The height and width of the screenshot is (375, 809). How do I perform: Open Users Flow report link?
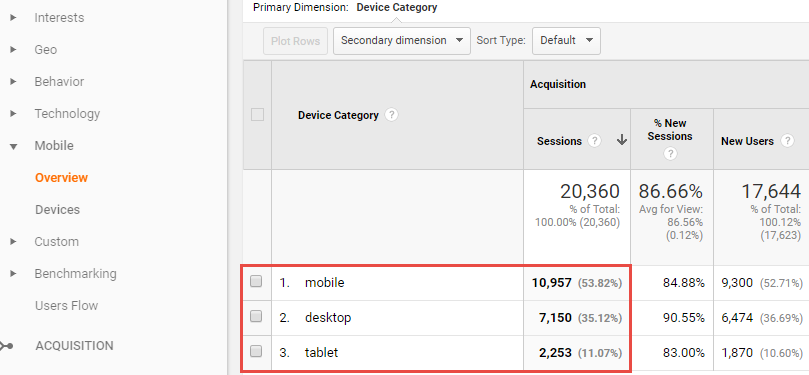coord(66,306)
